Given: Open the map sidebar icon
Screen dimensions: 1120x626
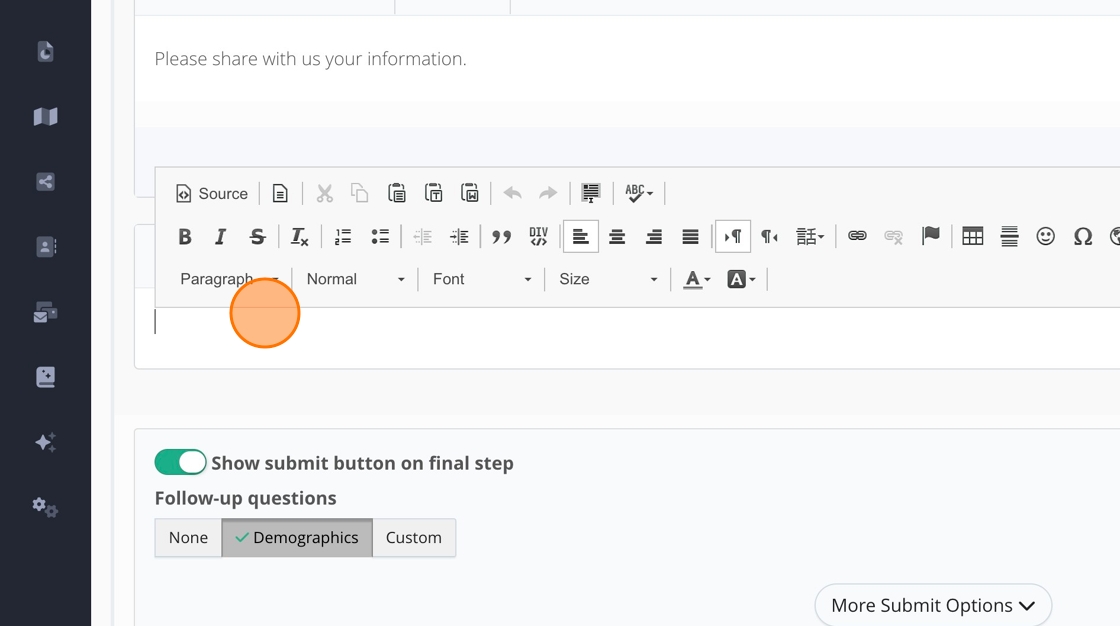Looking at the screenshot, I should point(46,116).
